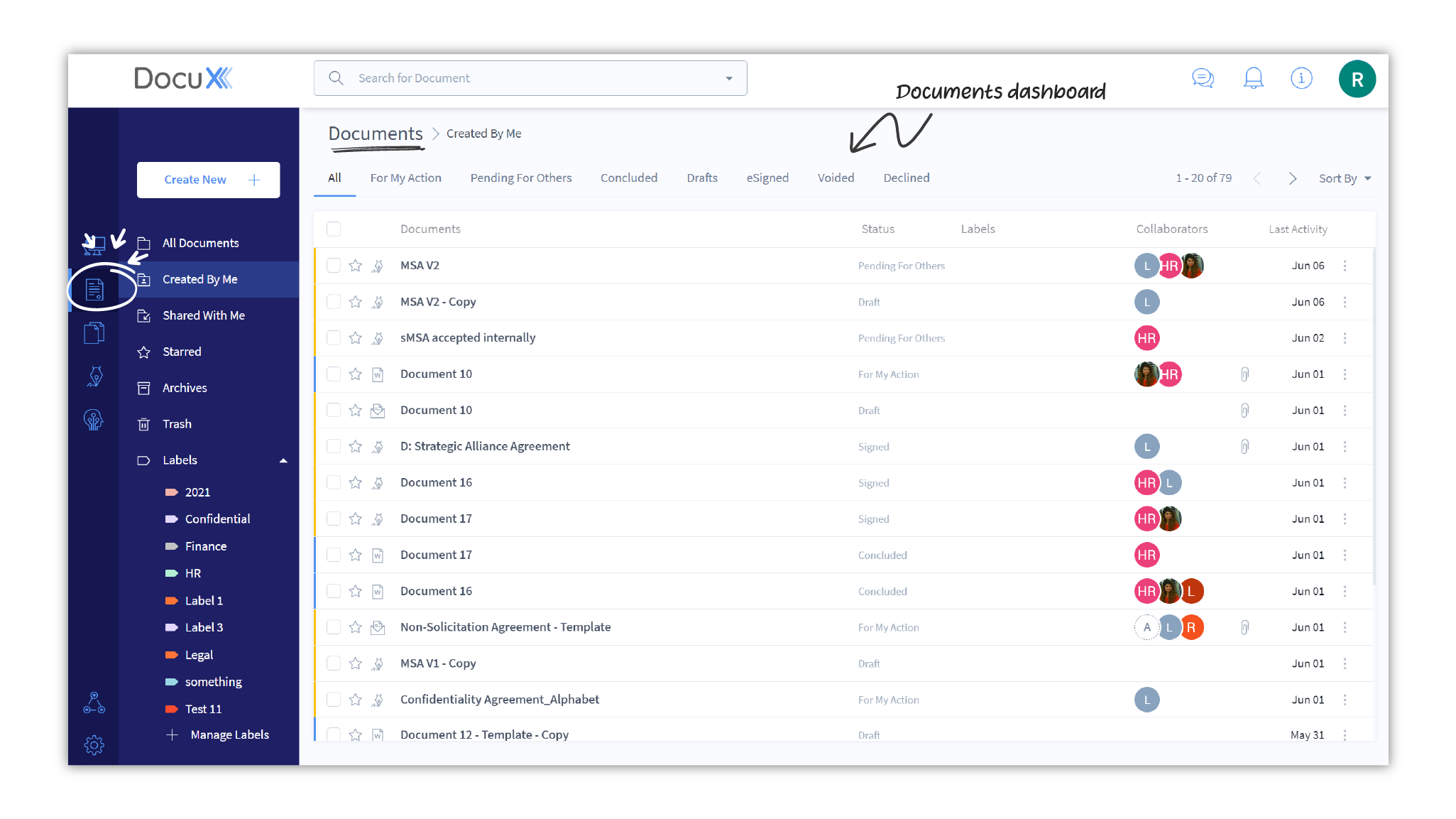The image size is (1456, 819).
Task: Toggle checkbox for MSA V2 document
Action: pyautogui.click(x=333, y=265)
